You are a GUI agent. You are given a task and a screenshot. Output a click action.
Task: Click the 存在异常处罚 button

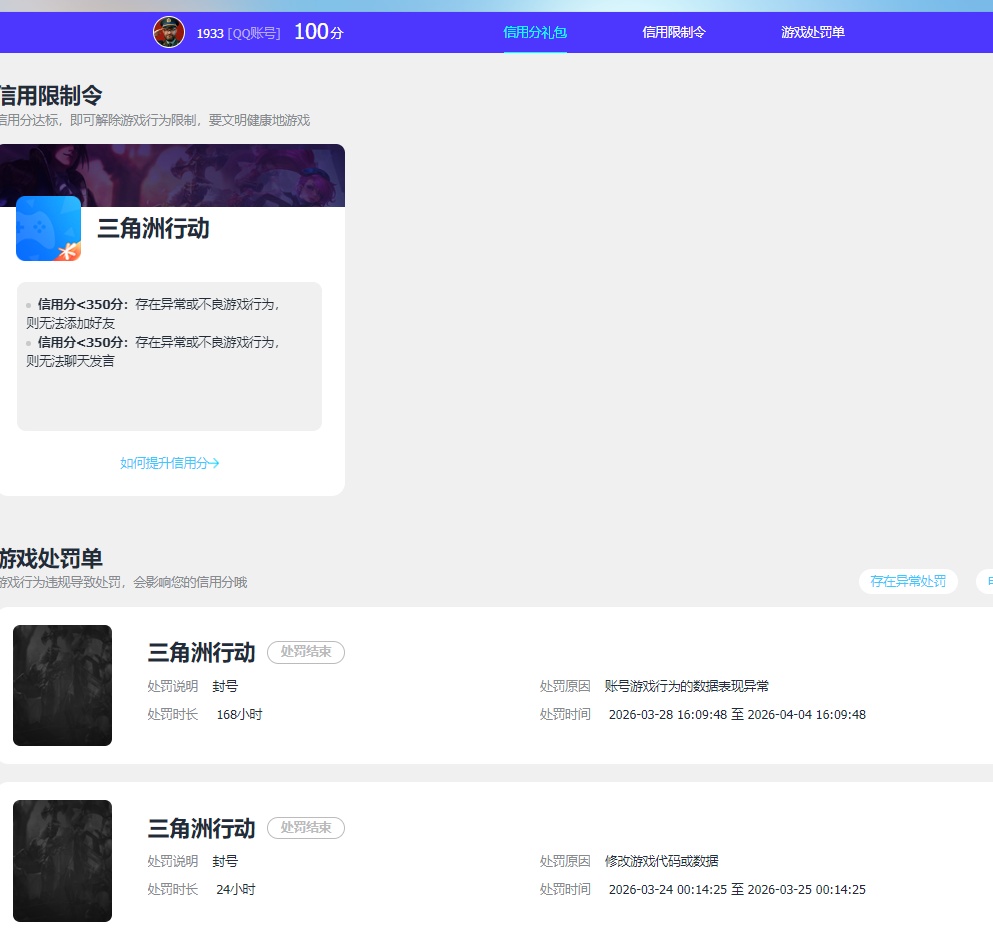coord(908,581)
